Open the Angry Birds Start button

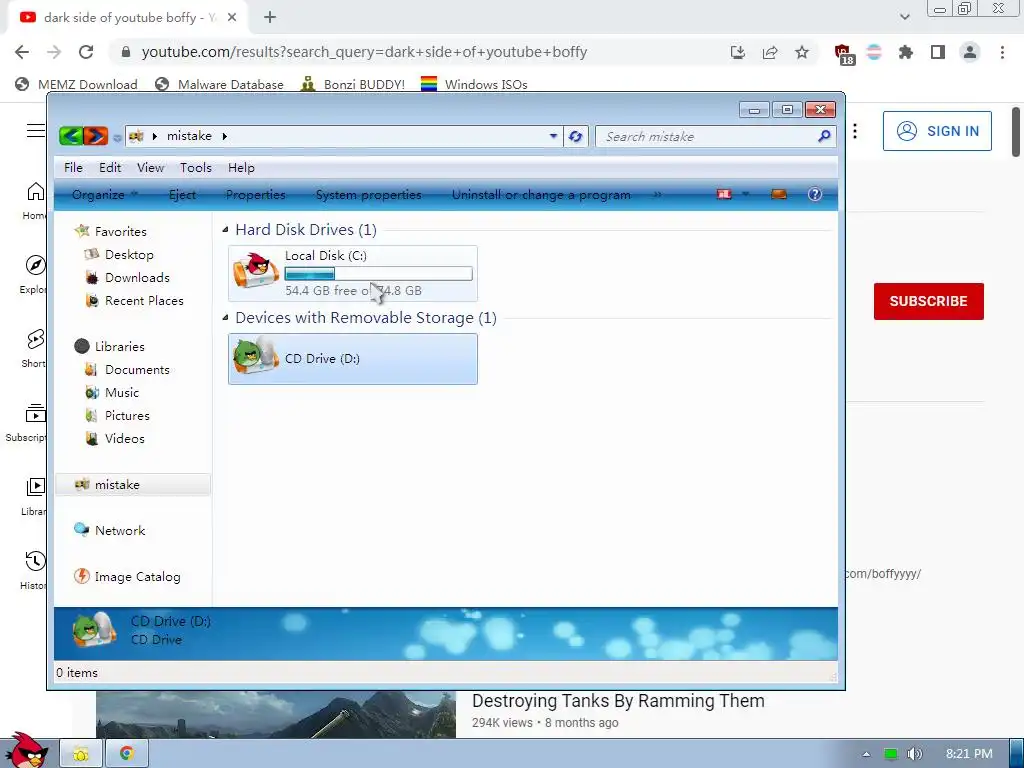26,751
